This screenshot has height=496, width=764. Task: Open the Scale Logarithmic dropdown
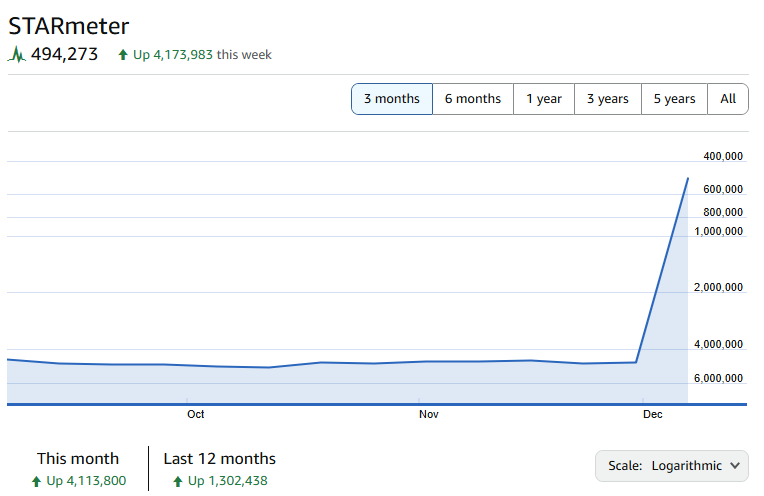click(x=672, y=466)
